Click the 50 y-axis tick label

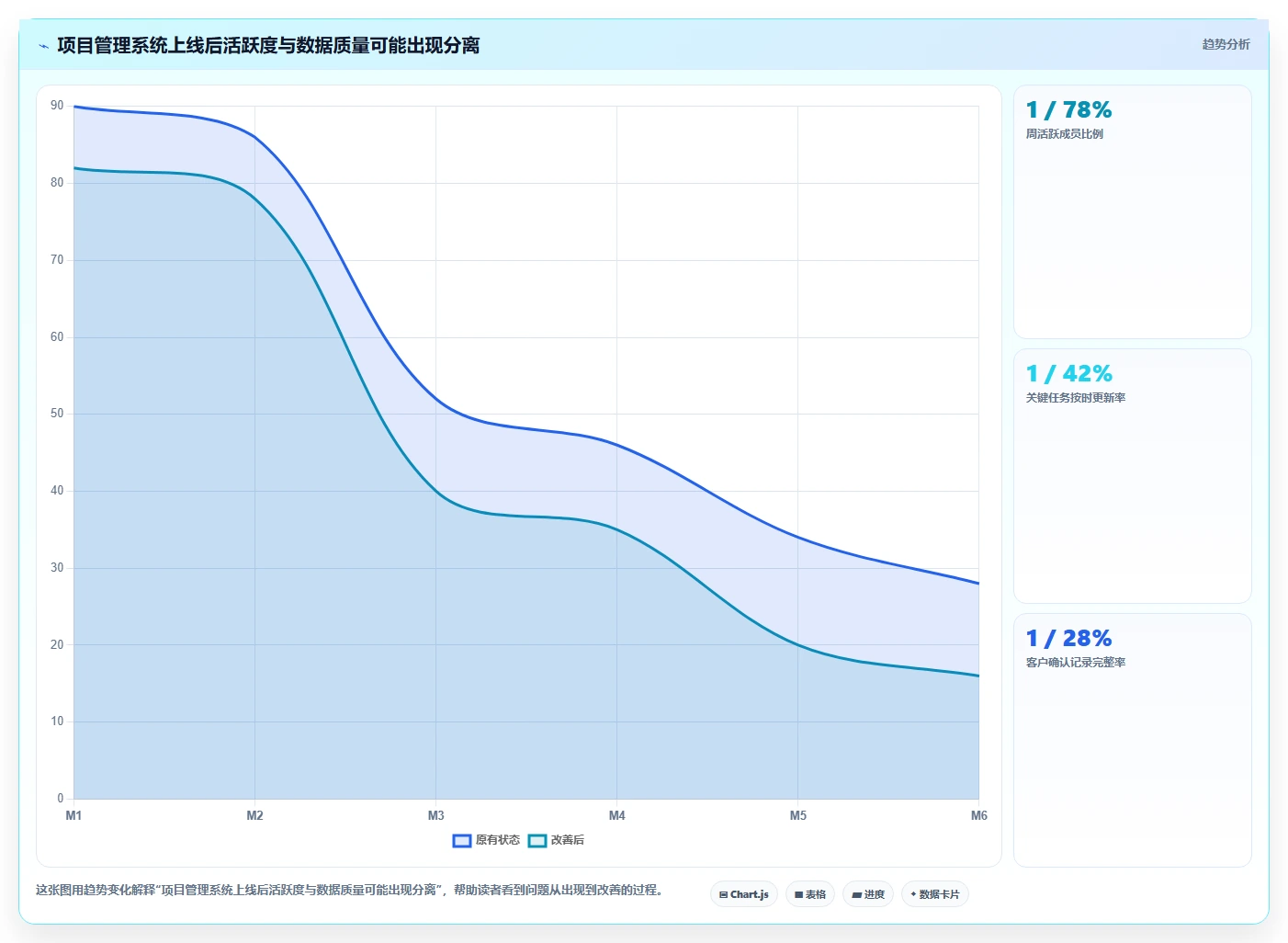(57, 414)
